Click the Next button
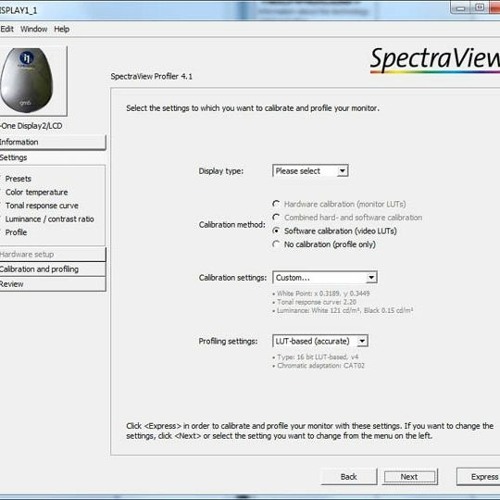Image resolution: width=500 pixels, height=500 pixels. 410,477
